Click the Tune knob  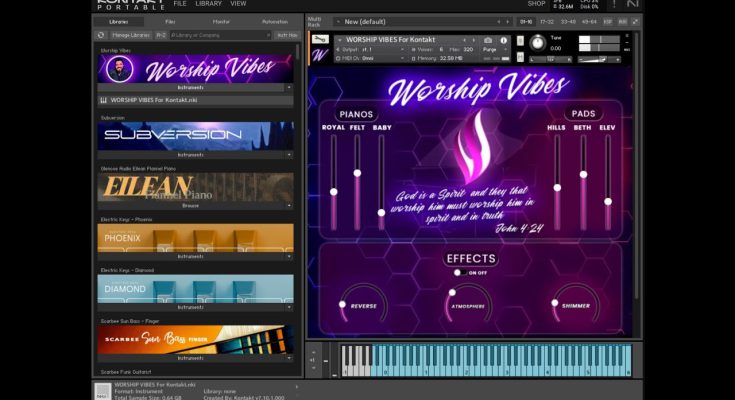tap(538, 43)
